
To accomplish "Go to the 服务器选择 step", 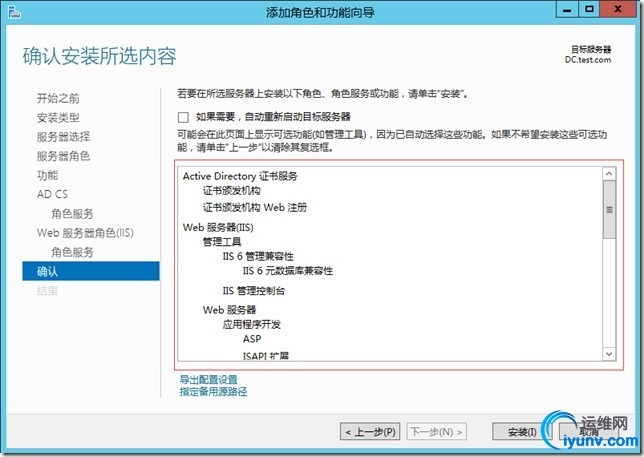I will point(63,137).
